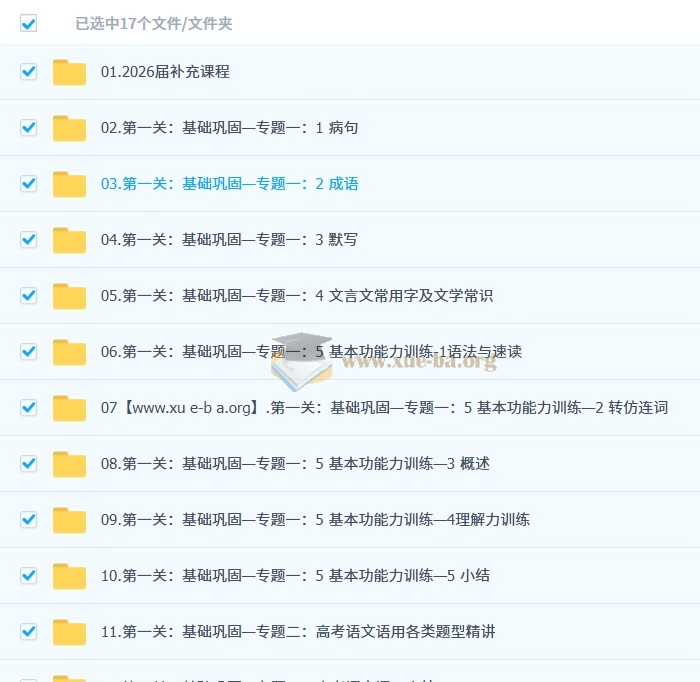Open the 03 成语 folder link

click(229, 183)
